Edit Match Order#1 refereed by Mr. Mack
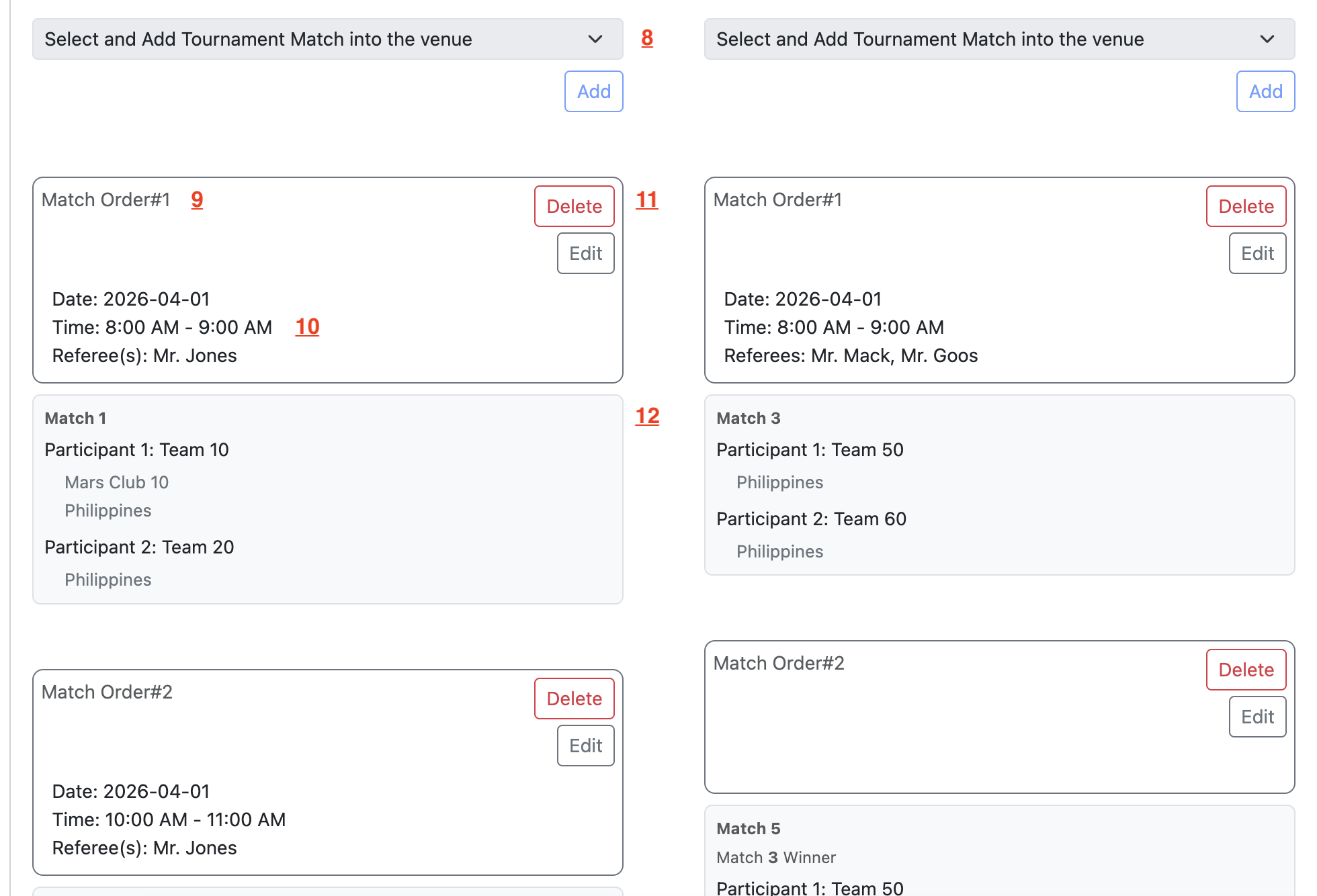This screenshot has width=1317, height=896. click(1257, 253)
